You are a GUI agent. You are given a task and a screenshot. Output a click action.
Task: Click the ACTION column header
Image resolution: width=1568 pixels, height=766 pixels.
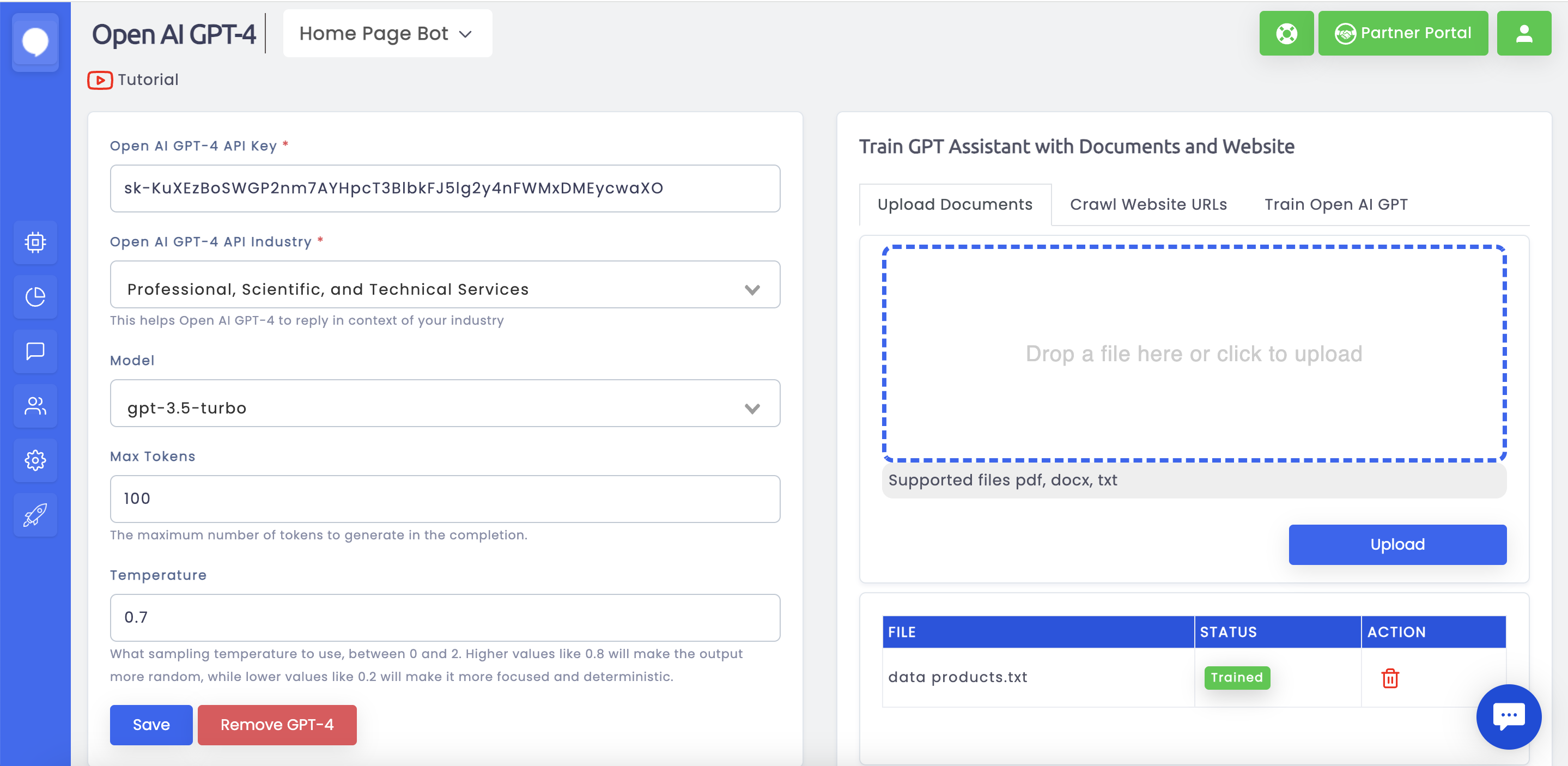click(x=1433, y=632)
